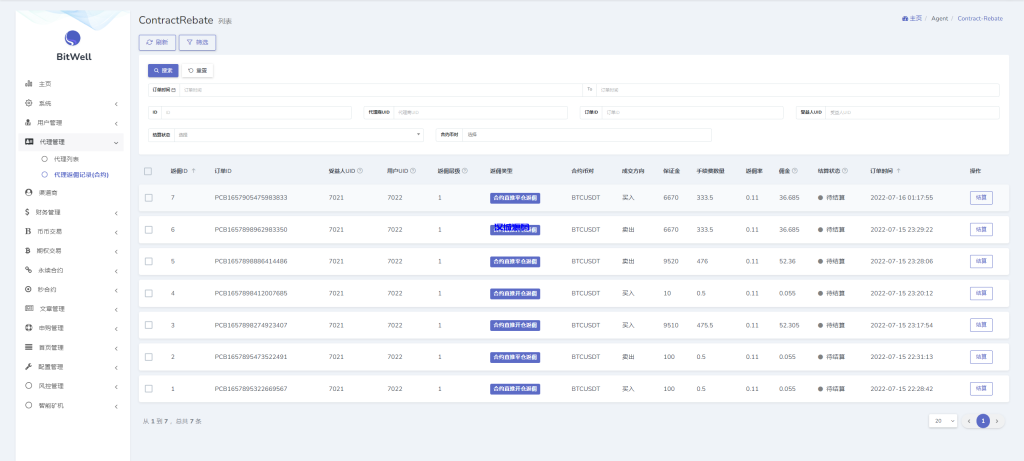Viewport: 1024px width, 461px height.
Task: Click the help icon next to 受益人UID
Action: coord(360,171)
